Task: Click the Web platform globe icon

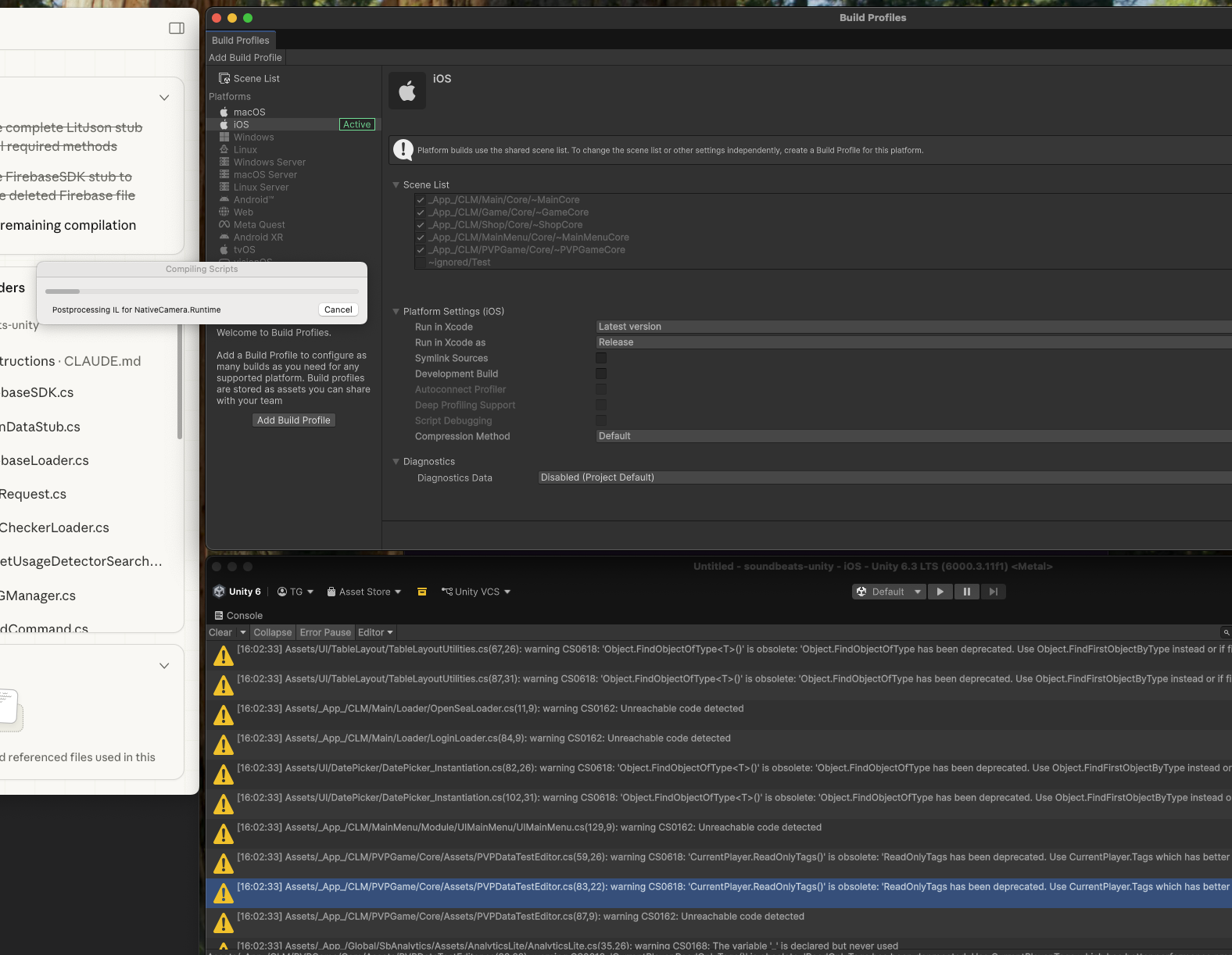Action: tap(224, 212)
